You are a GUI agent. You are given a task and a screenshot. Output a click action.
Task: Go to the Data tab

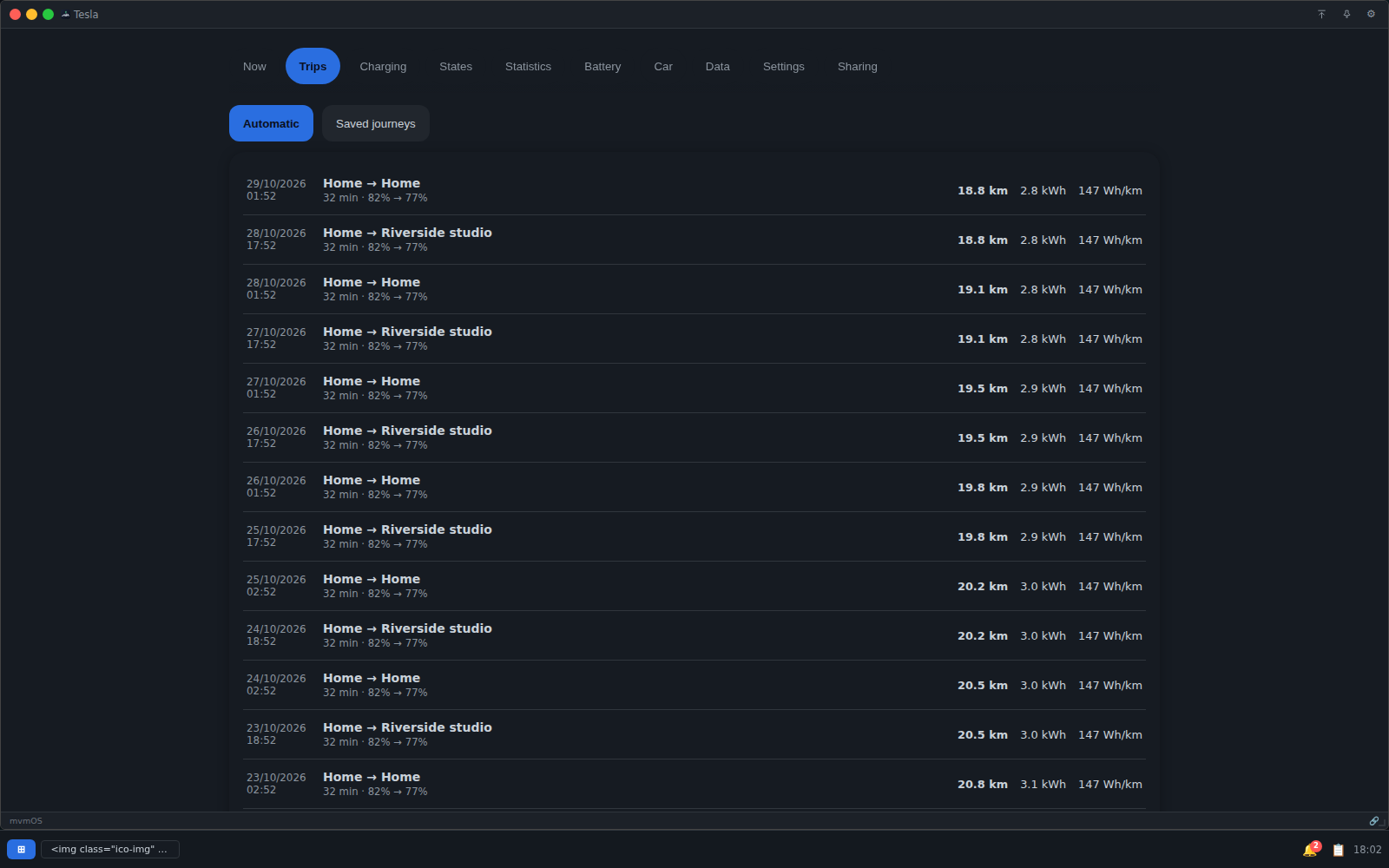coord(718,66)
